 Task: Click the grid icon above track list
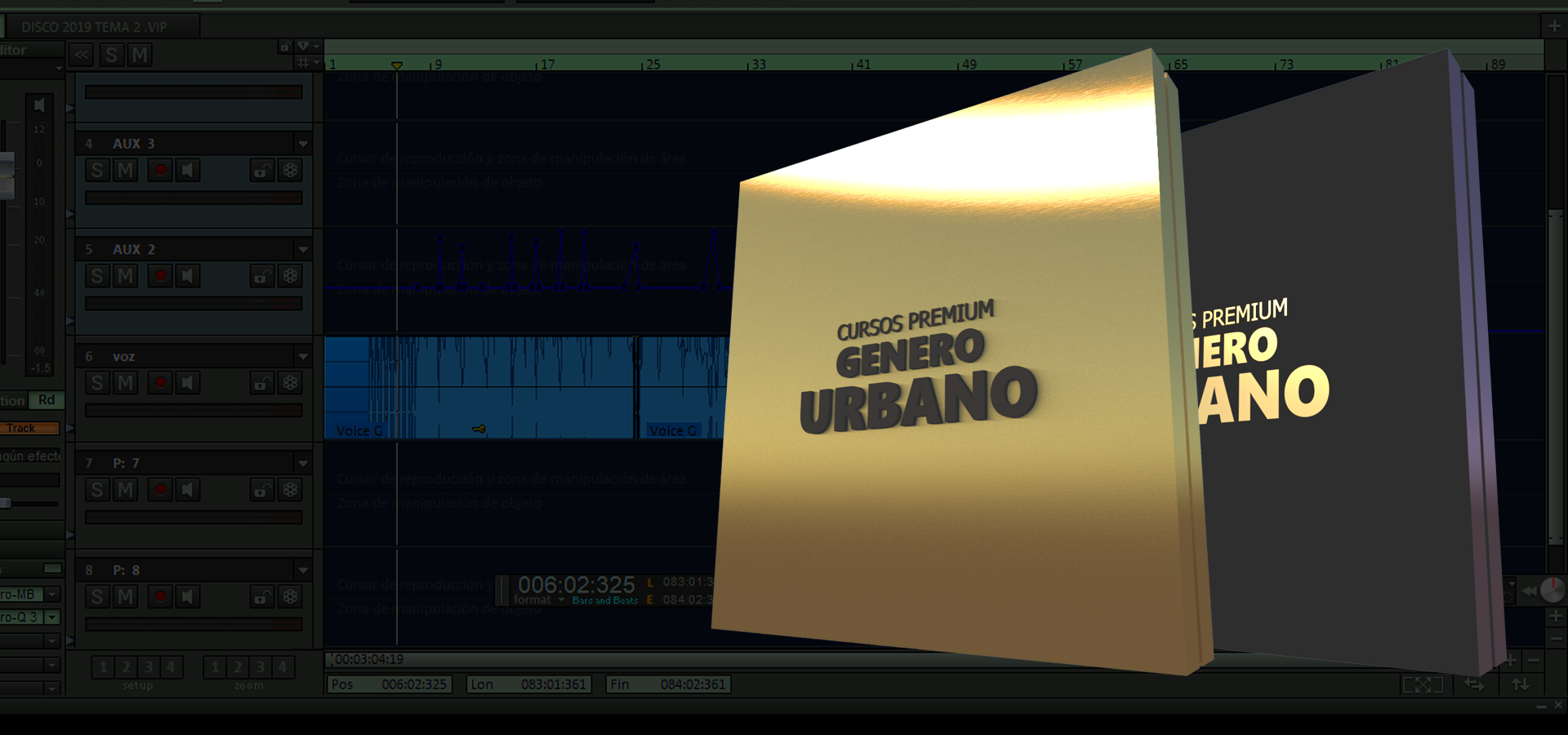tap(303, 63)
